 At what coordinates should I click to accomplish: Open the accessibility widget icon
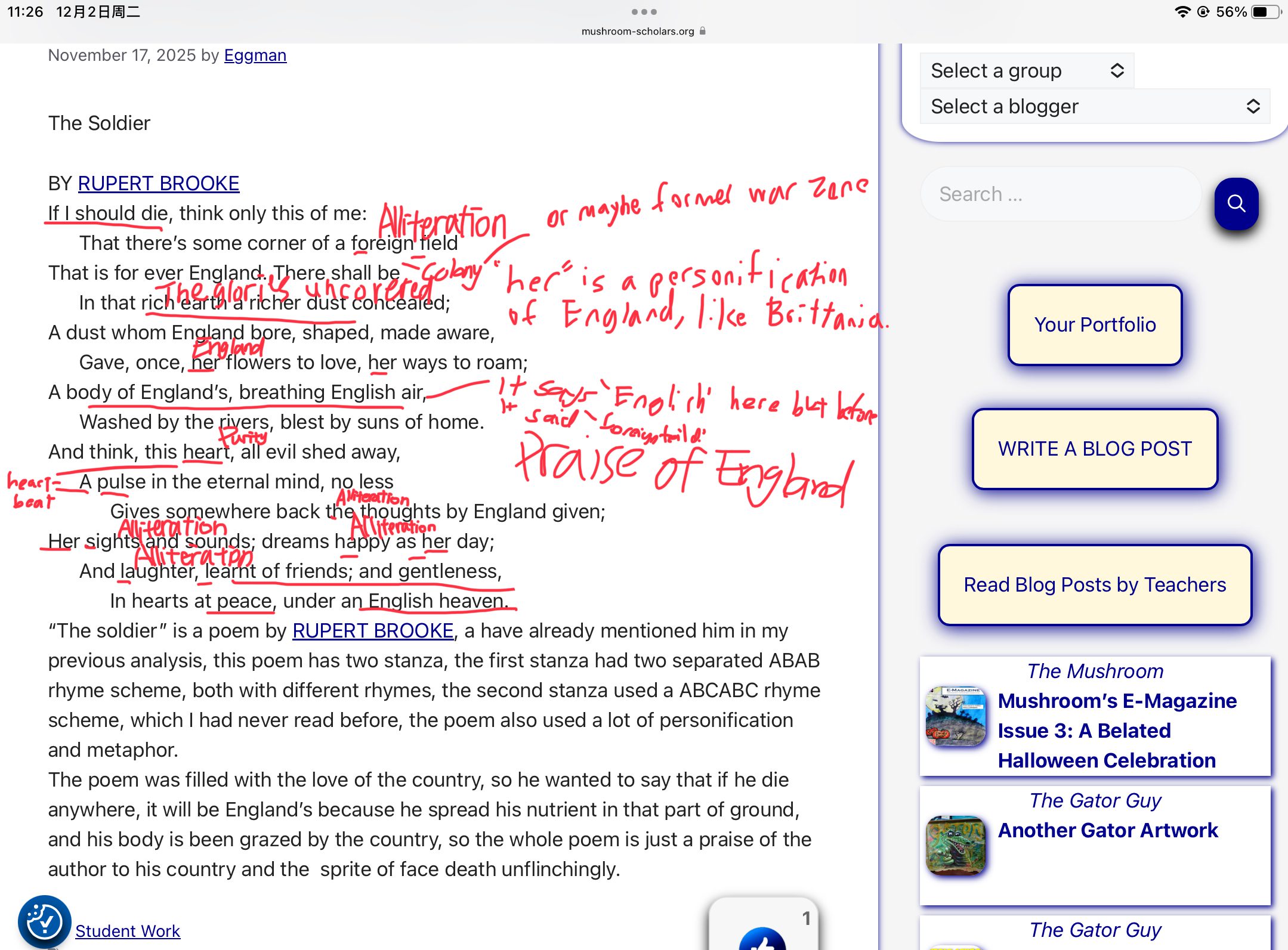pos(44,921)
